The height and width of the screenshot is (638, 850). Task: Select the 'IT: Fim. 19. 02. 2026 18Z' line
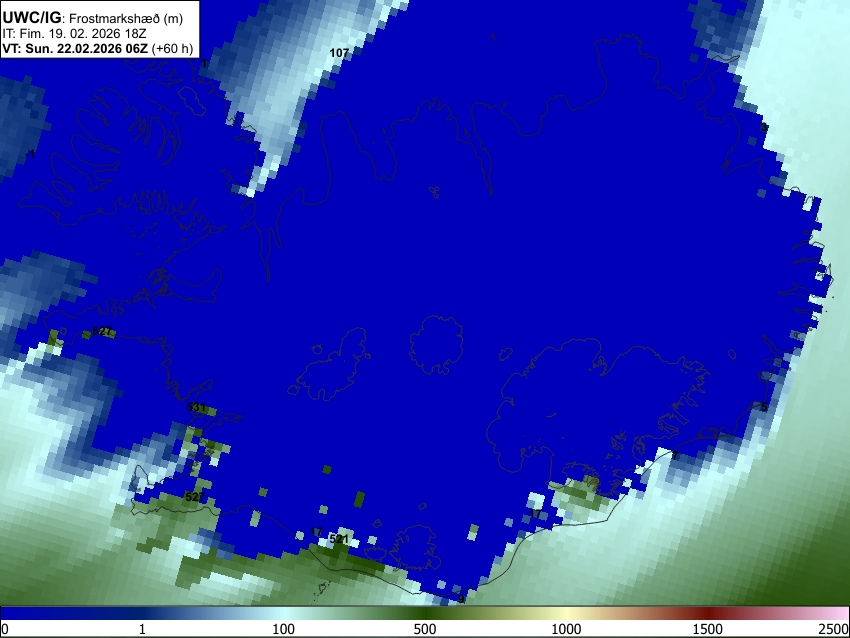(74, 34)
